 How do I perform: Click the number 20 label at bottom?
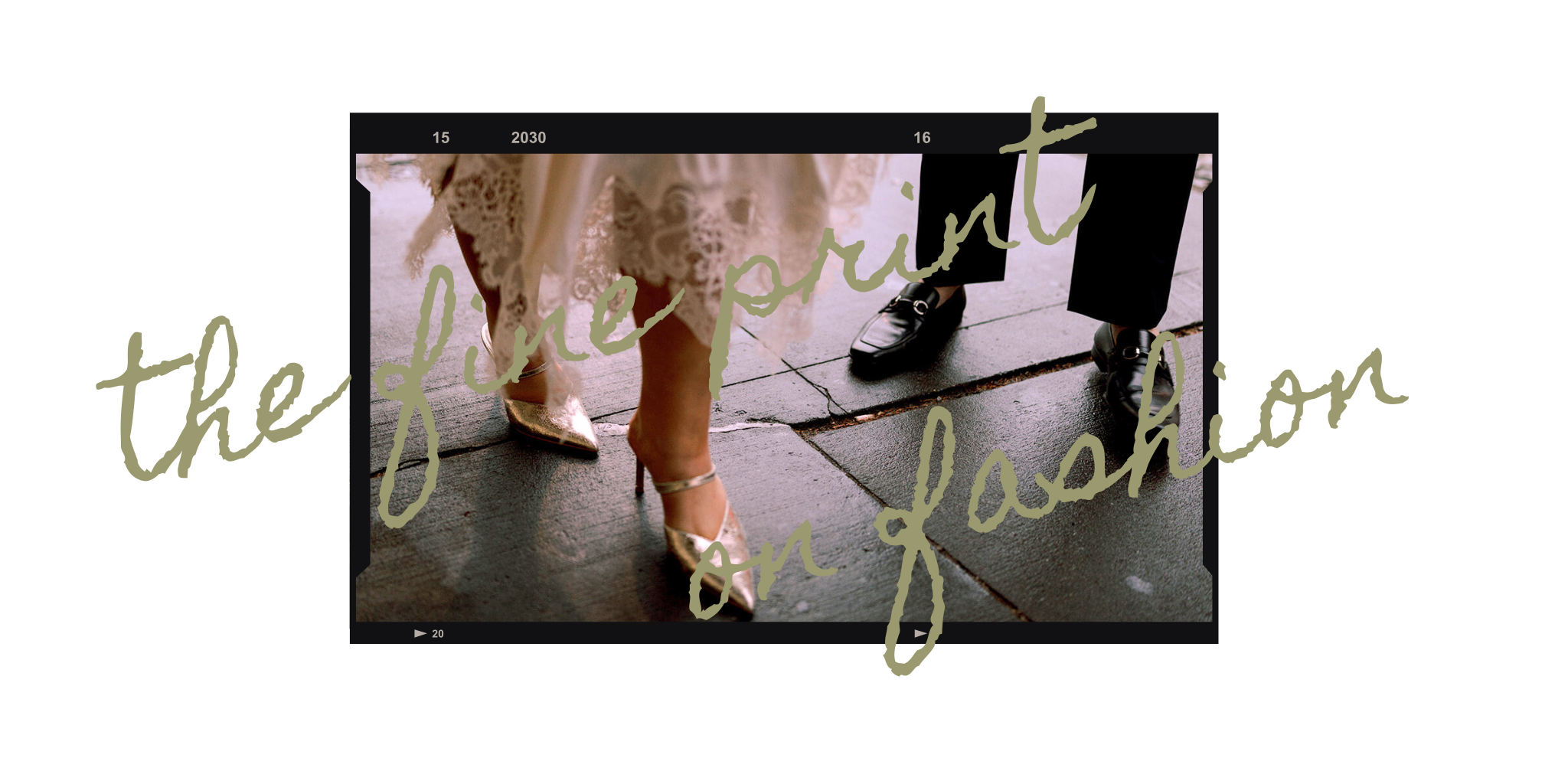(x=439, y=632)
